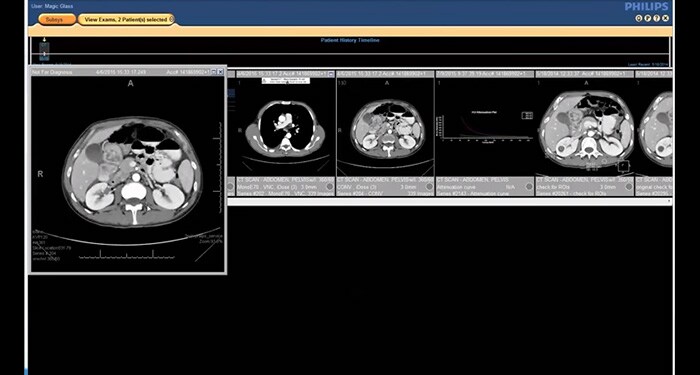Click the first round icon under the Philips logo
700x375 pixels.
pyautogui.click(x=639, y=18)
